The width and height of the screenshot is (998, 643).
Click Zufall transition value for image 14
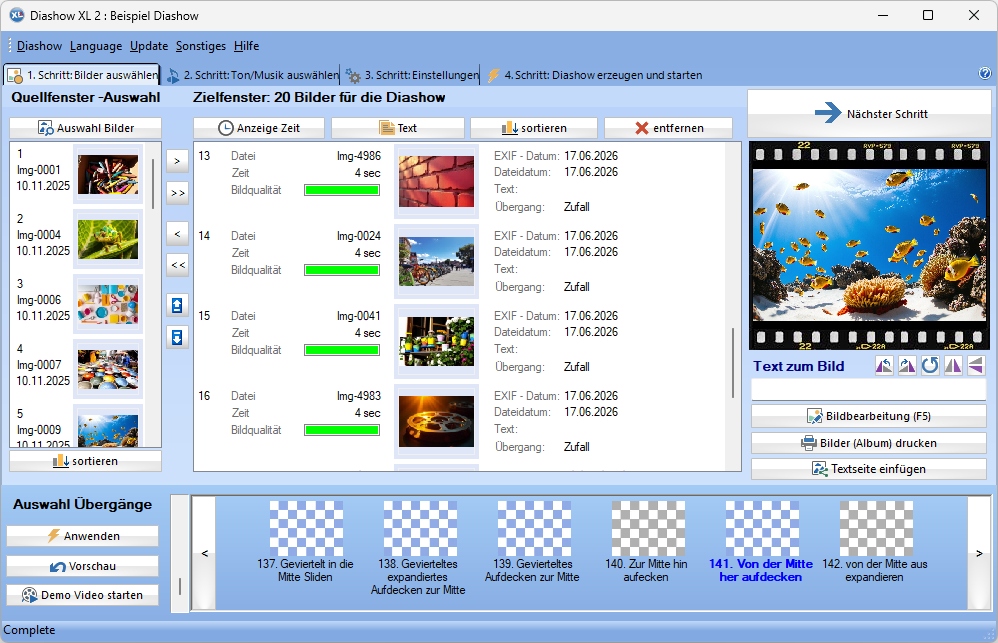point(577,287)
